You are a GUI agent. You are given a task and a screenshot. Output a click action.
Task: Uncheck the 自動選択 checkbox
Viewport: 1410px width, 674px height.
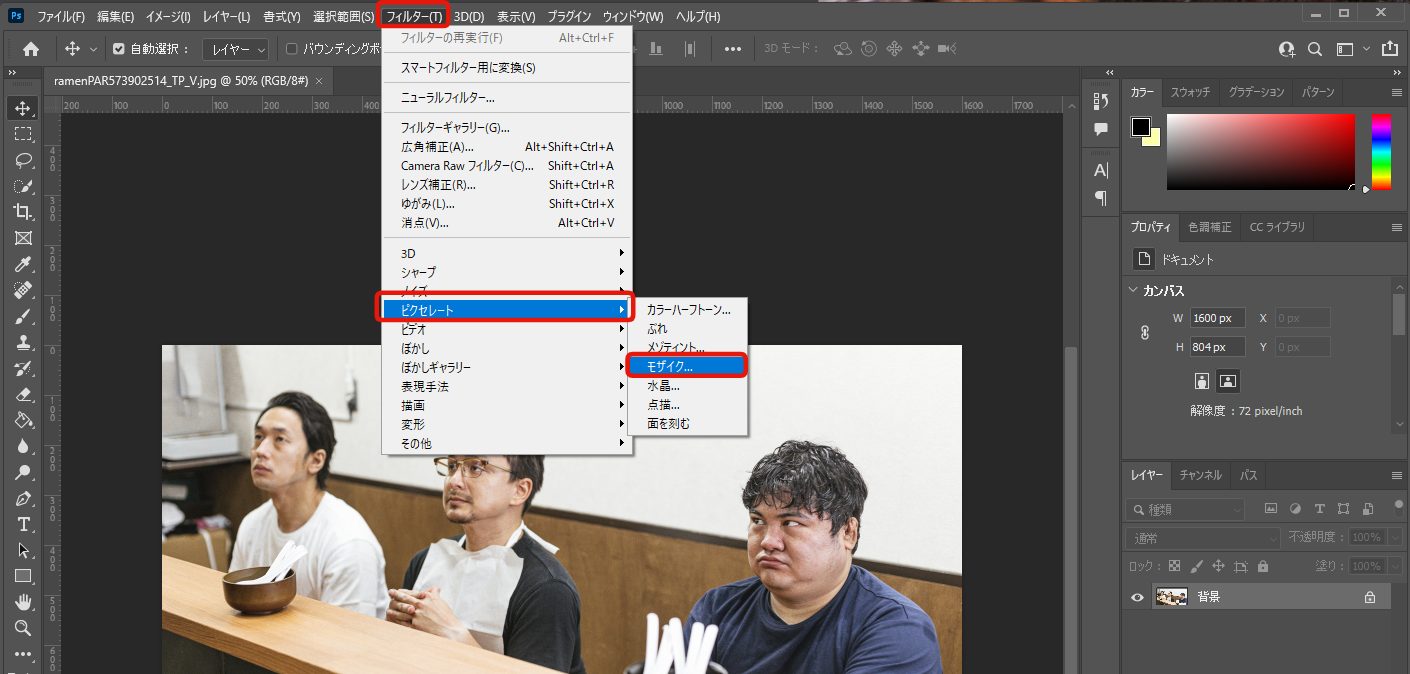coord(119,49)
